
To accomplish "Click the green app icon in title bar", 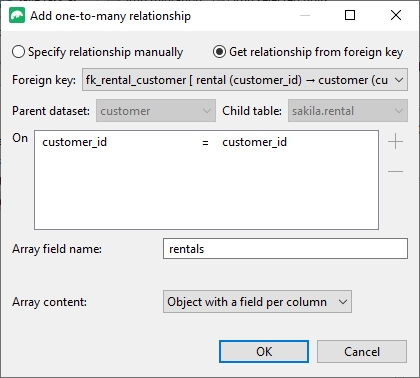I will point(17,16).
